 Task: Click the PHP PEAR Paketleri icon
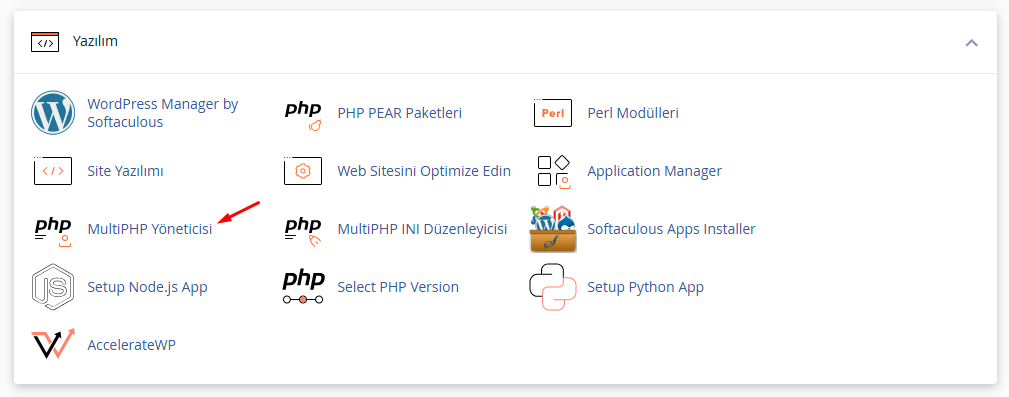pyautogui.click(x=303, y=115)
